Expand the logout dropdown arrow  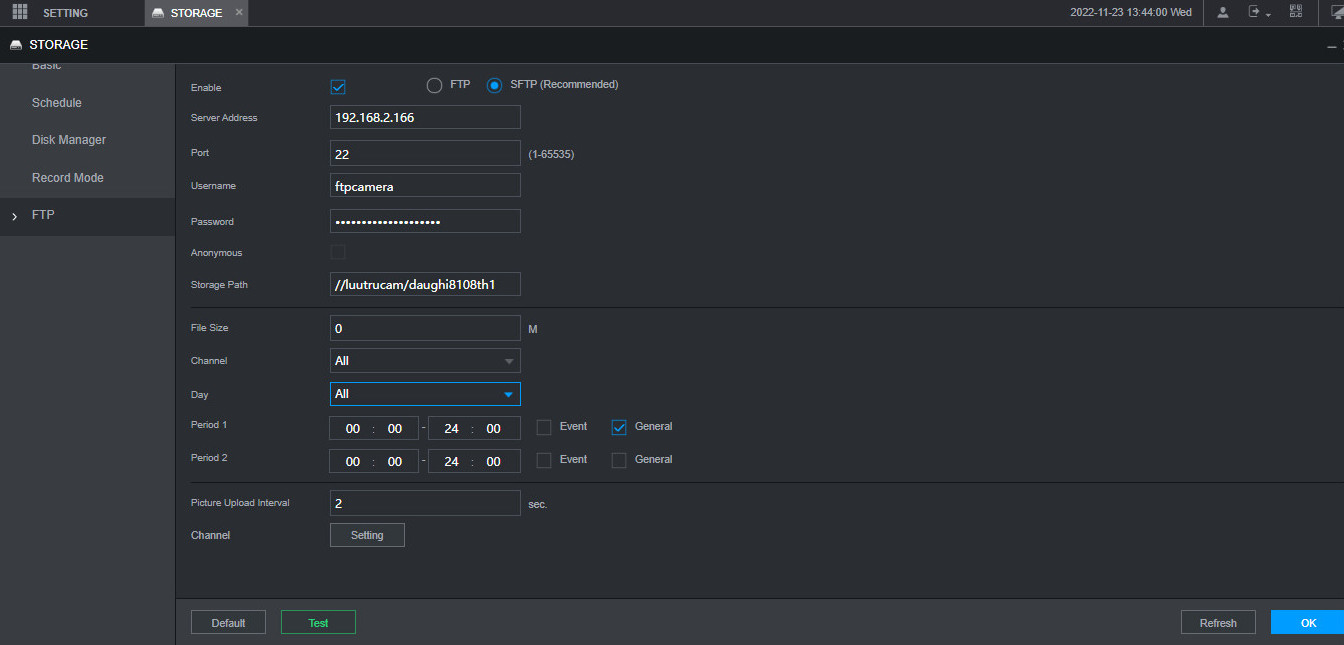pos(1268,15)
